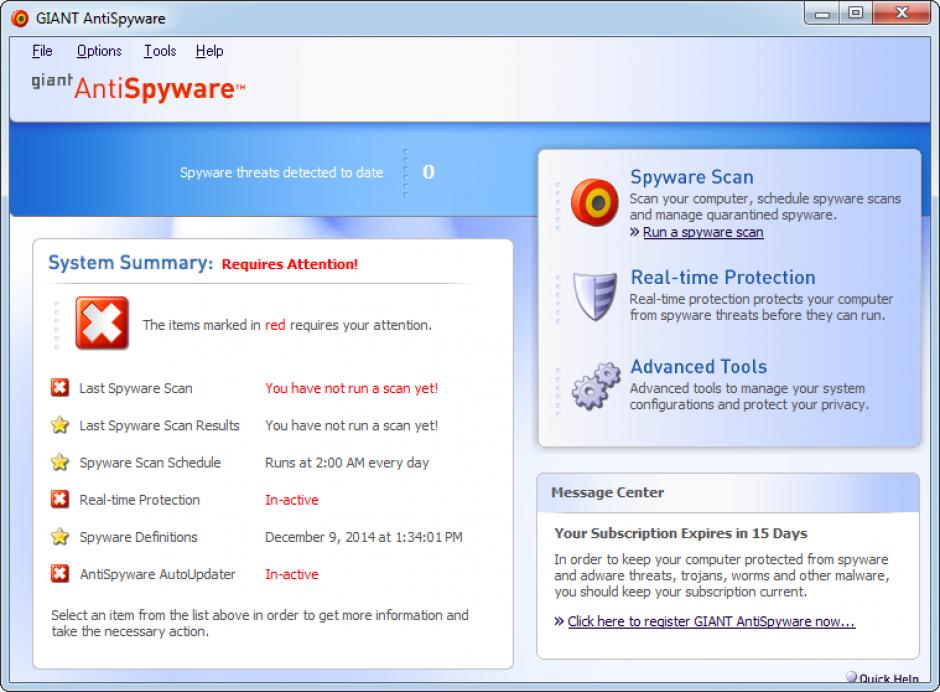The image size is (940, 692).
Task: Open the Quick Help link
Action: (888, 678)
